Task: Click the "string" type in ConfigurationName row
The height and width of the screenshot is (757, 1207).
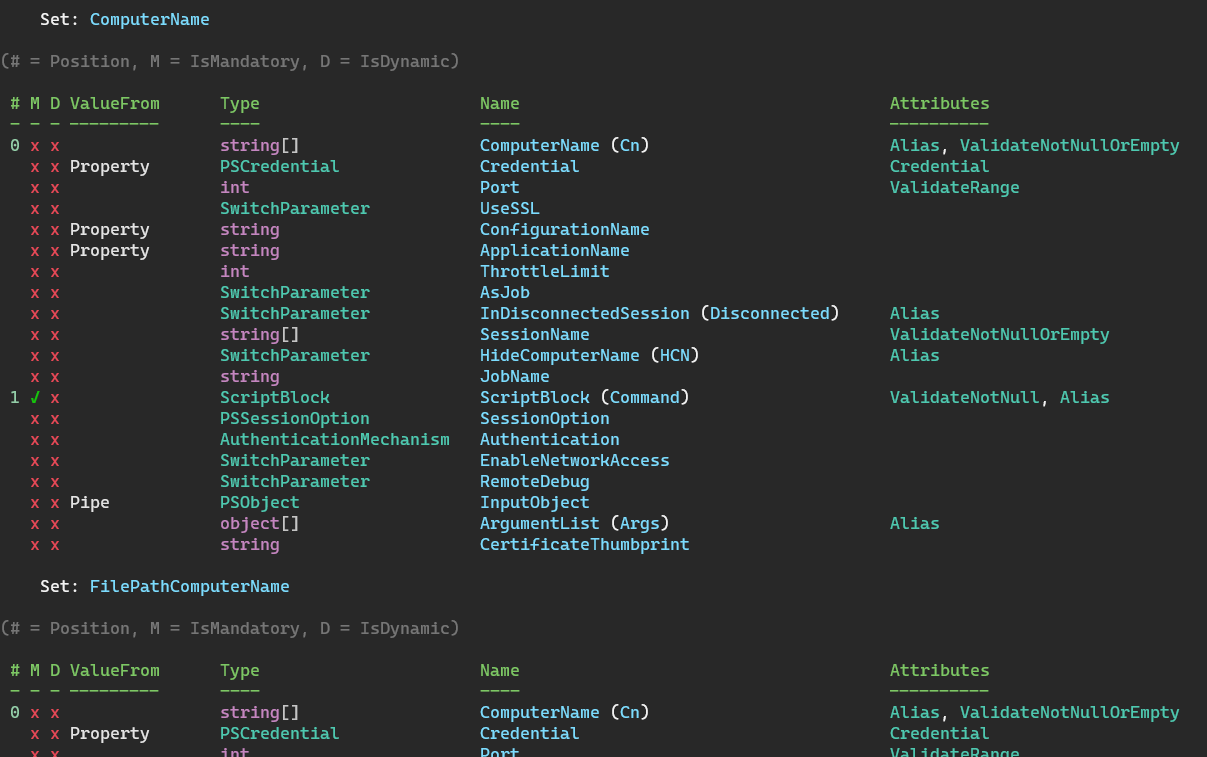Action: pos(250,229)
